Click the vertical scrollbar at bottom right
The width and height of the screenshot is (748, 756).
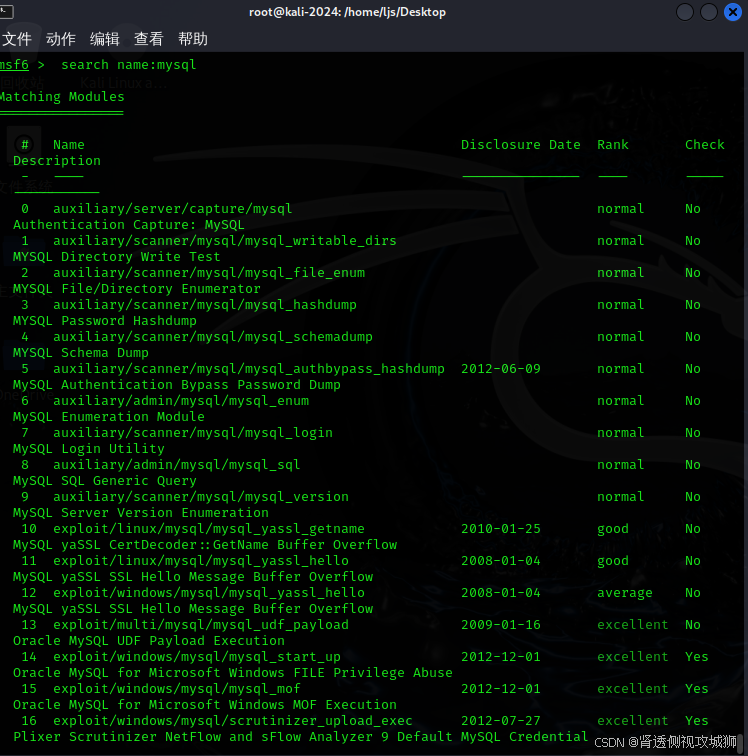pyautogui.click(x=742, y=743)
